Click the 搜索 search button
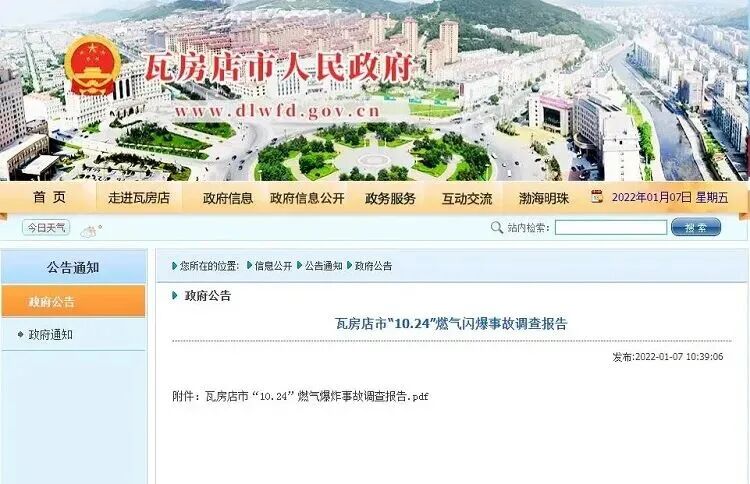750x484 pixels. pos(696,227)
